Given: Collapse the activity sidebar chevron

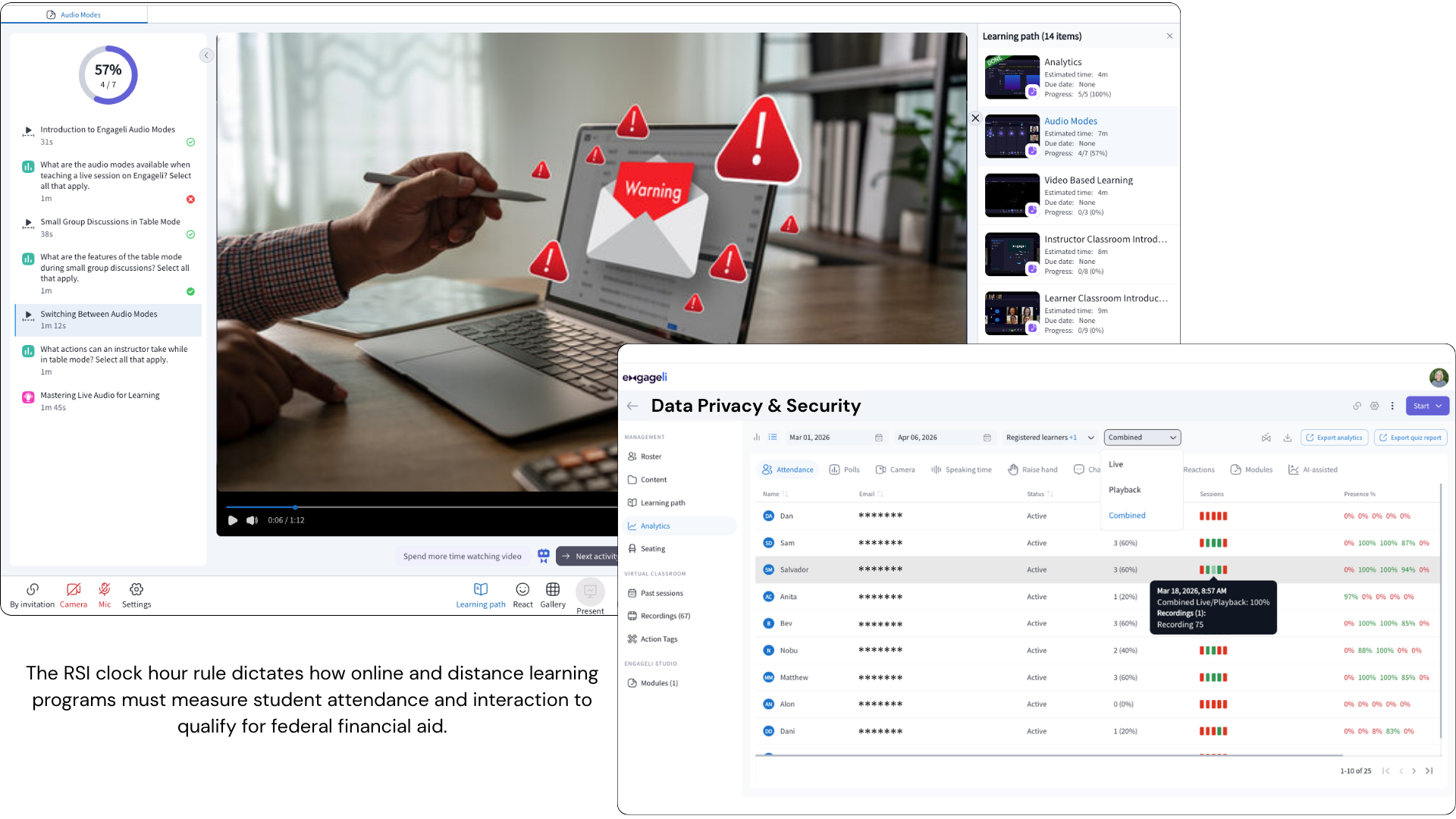Looking at the screenshot, I should [206, 55].
